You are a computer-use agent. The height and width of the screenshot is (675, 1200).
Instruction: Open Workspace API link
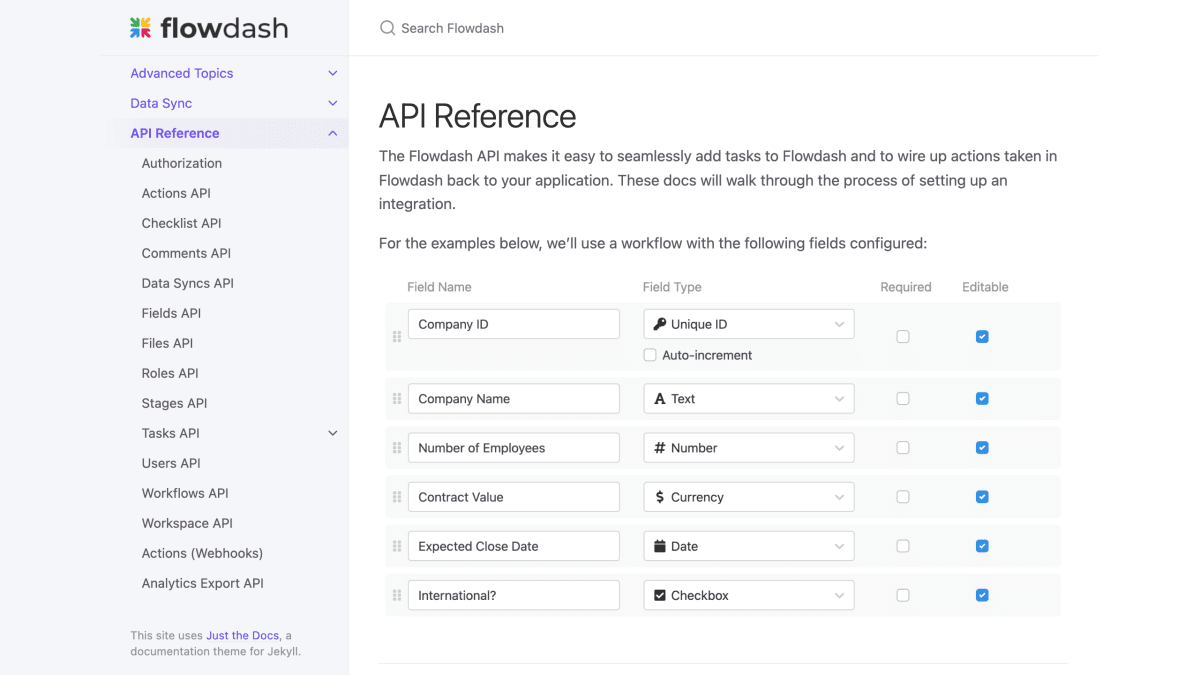(x=187, y=523)
